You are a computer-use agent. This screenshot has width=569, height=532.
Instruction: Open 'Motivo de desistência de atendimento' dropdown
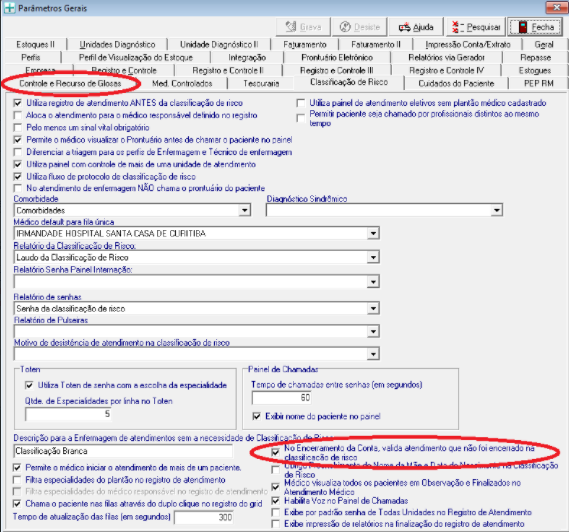click(x=373, y=354)
